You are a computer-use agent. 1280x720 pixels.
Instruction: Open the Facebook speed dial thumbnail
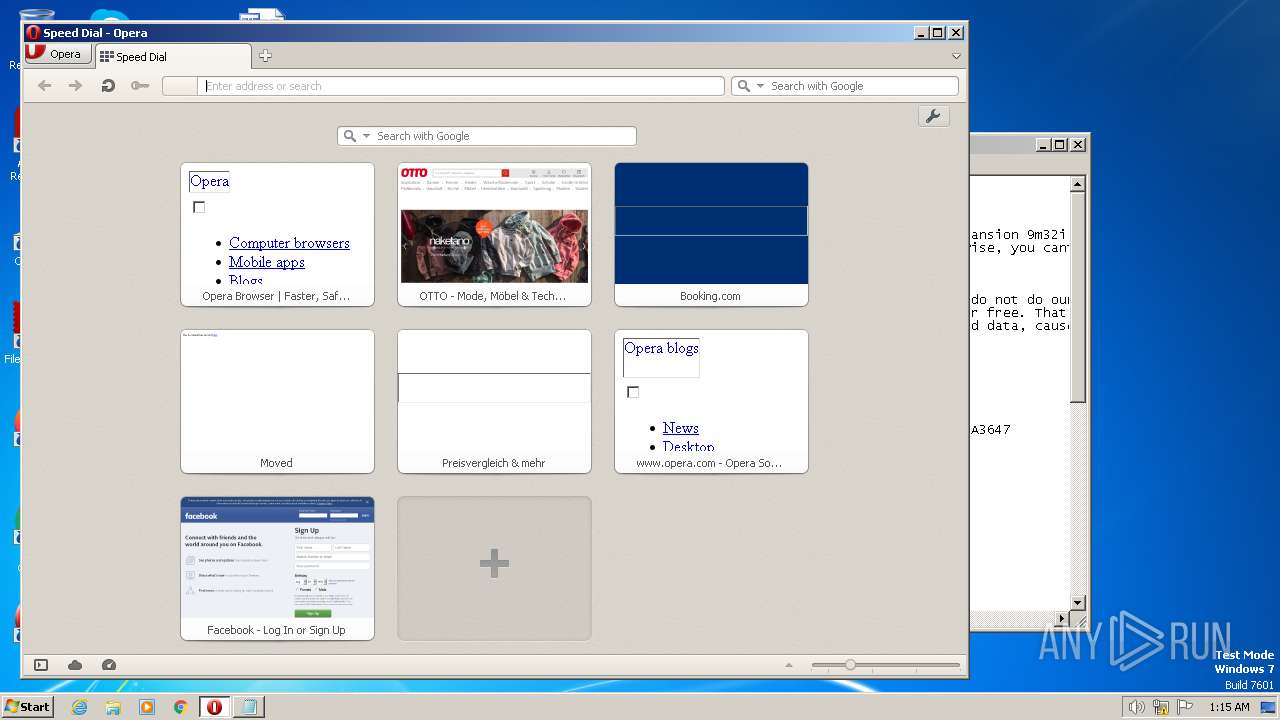point(277,568)
